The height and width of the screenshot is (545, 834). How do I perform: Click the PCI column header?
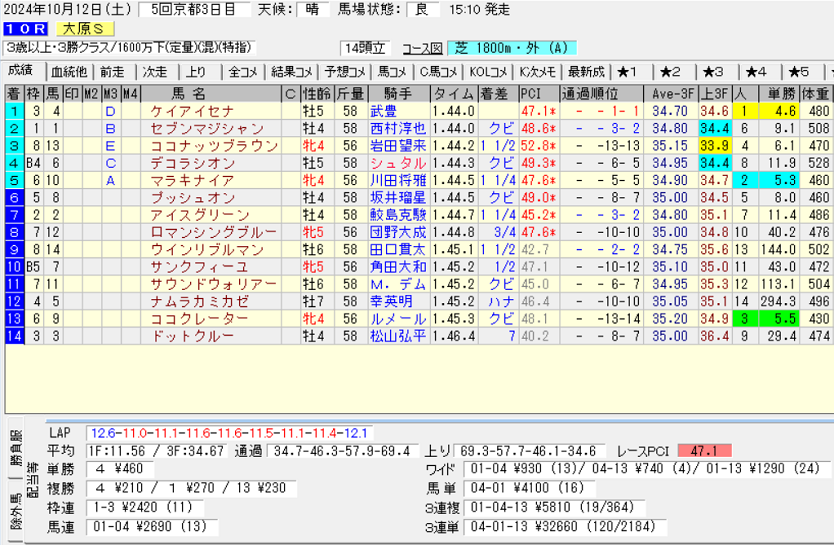click(531, 93)
